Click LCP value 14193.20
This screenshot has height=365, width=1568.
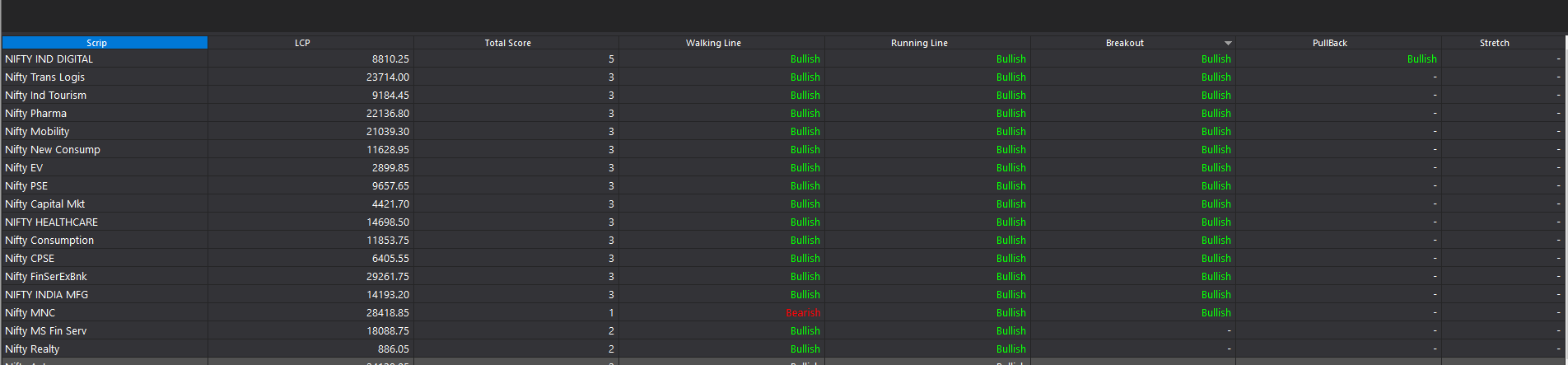(x=388, y=294)
